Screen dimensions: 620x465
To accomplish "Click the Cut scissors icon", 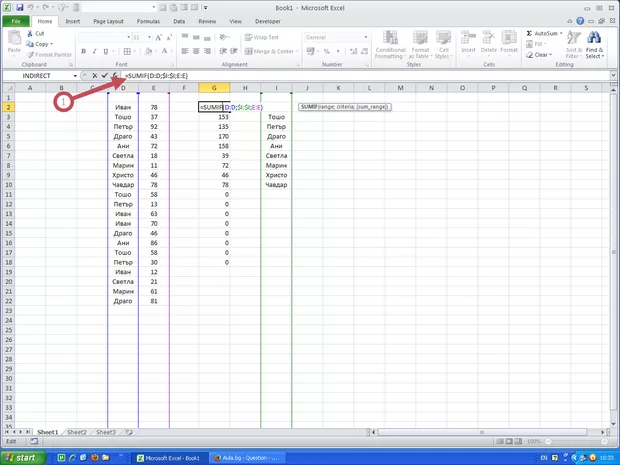I will [x=30, y=33].
